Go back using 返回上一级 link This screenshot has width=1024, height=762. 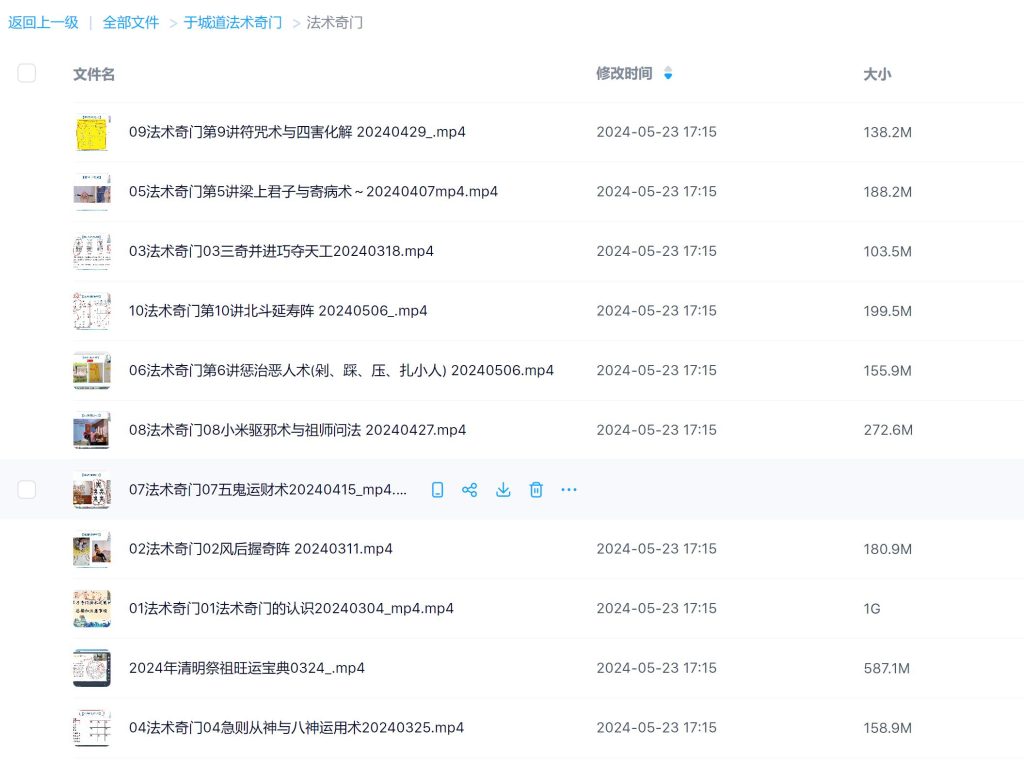[43, 22]
